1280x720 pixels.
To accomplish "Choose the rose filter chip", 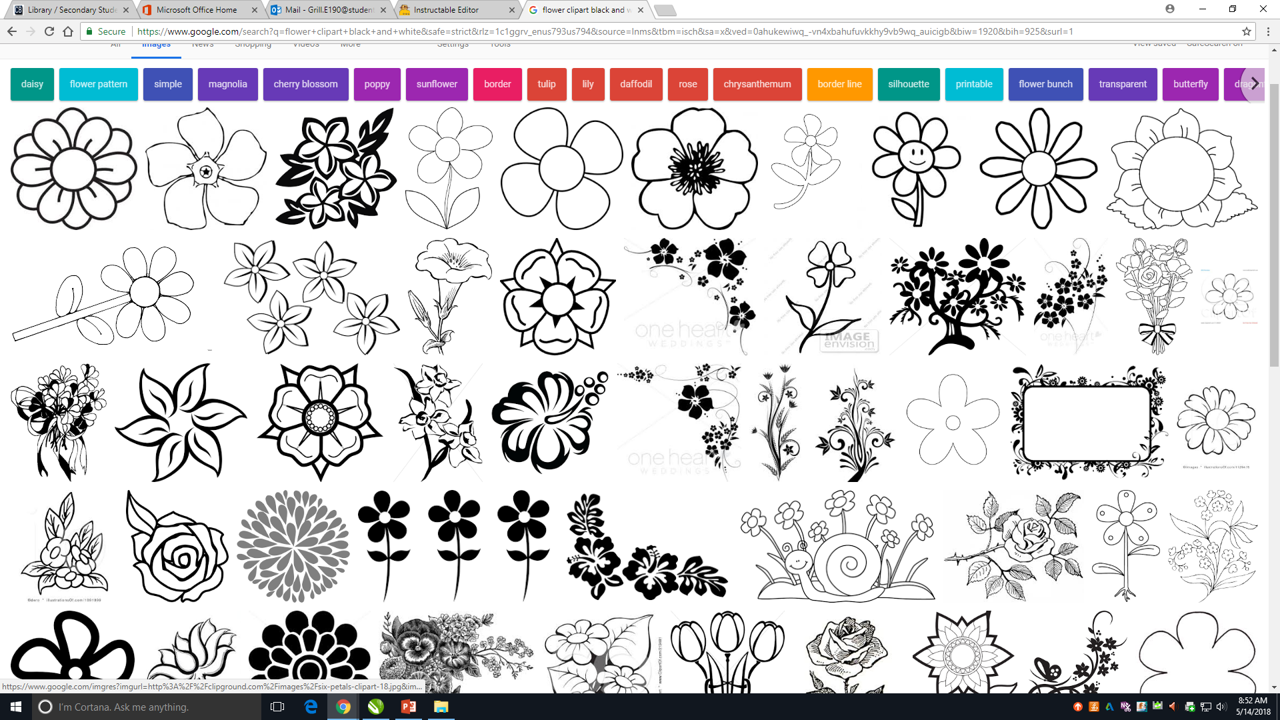I will point(688,84).
